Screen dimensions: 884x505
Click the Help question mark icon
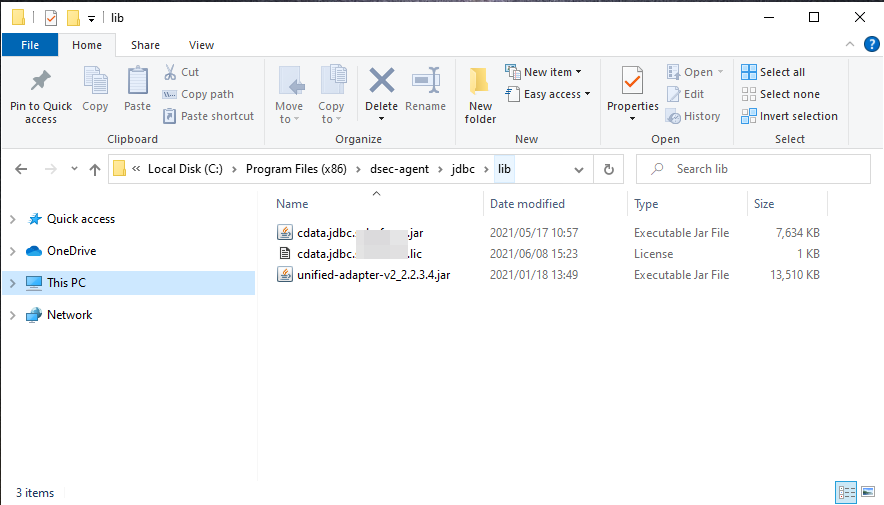pyautogui.click(x=871, y=45)
